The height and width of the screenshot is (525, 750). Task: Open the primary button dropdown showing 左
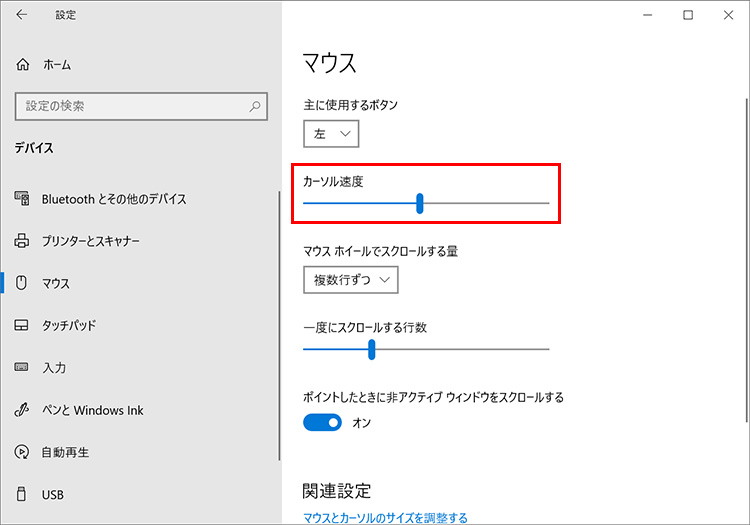[x=331, y=133]
